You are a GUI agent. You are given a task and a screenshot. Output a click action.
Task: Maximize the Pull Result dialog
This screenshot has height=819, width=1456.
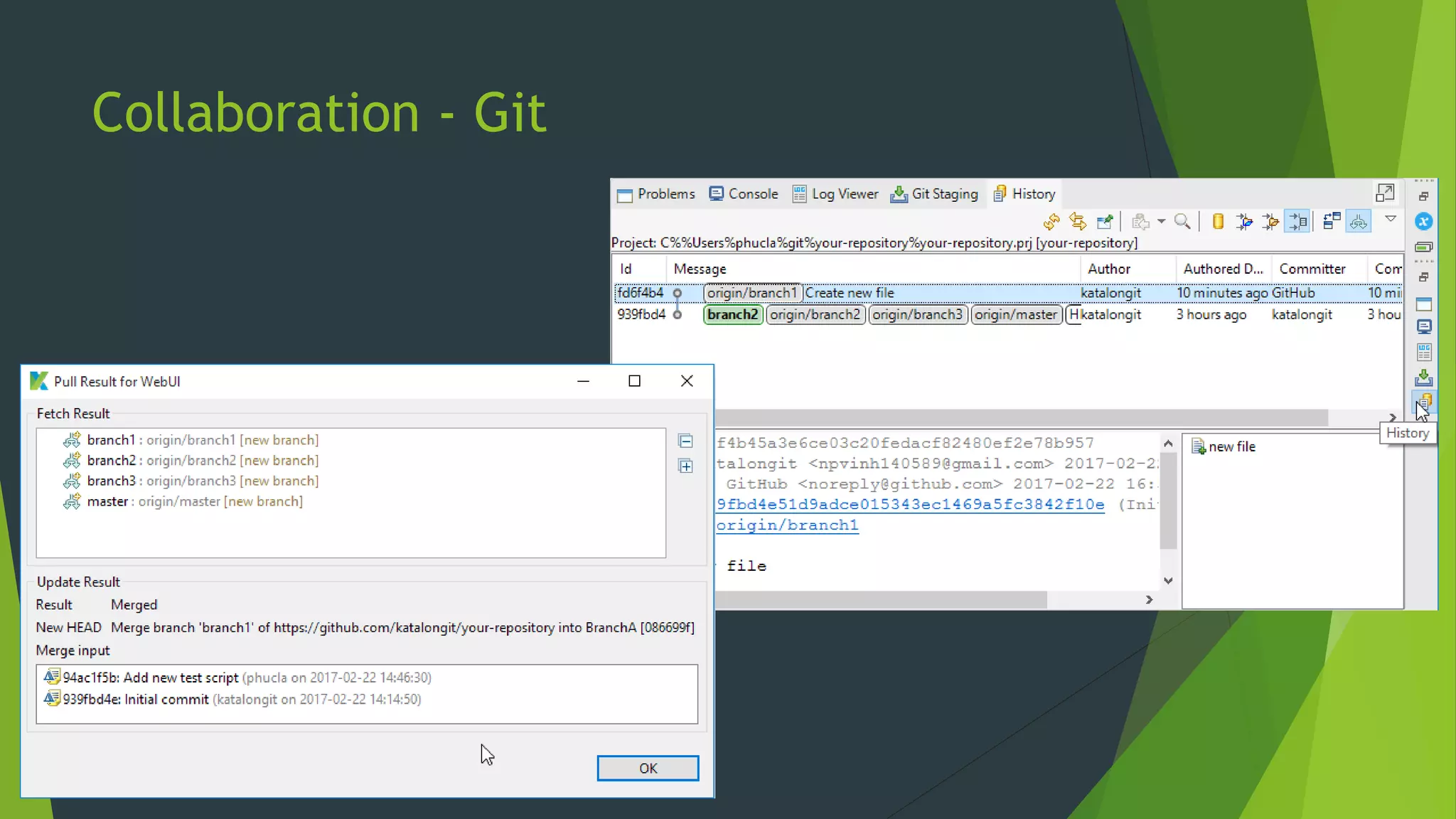[635, 381]
